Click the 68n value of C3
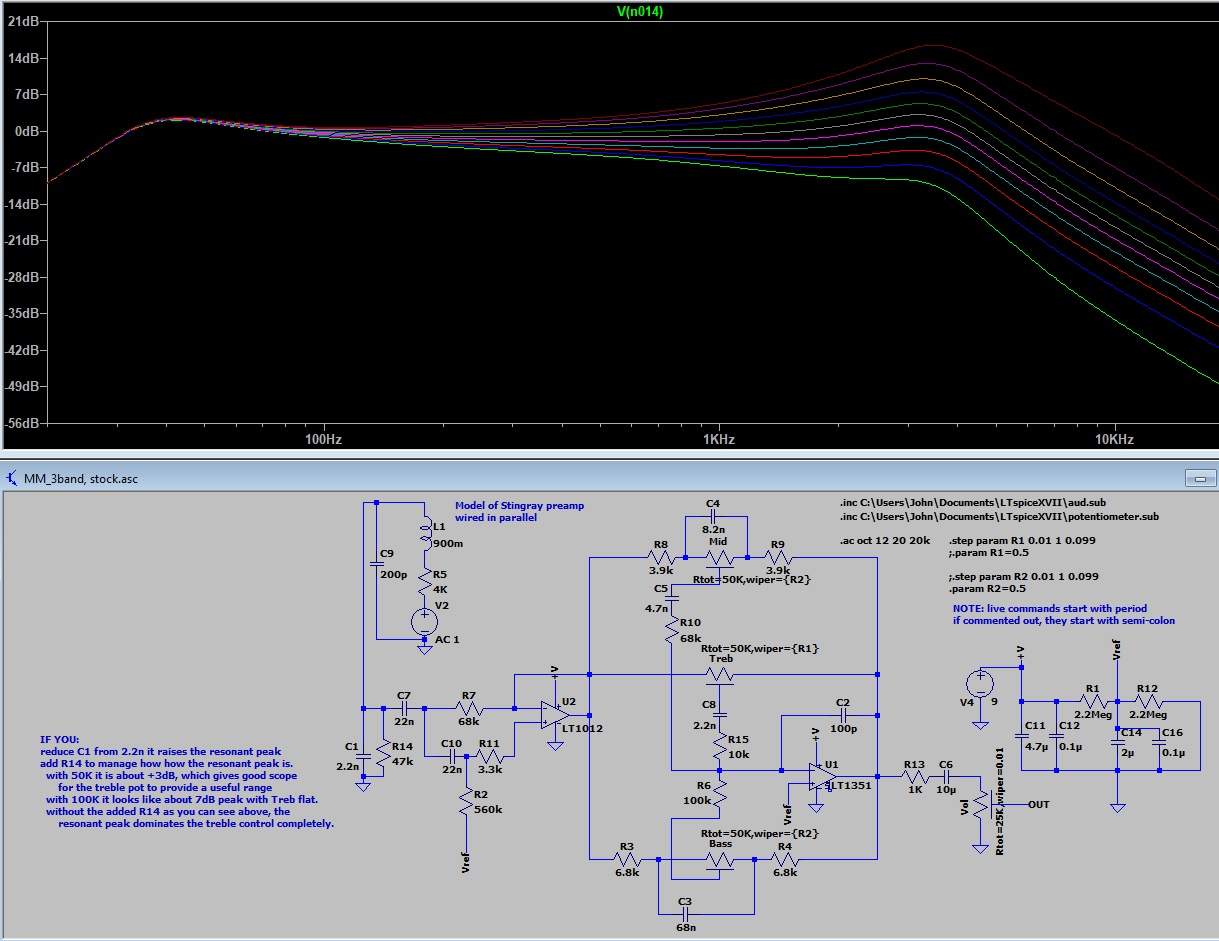Viewport: 1219px width, 941px height. coord(686,926)
